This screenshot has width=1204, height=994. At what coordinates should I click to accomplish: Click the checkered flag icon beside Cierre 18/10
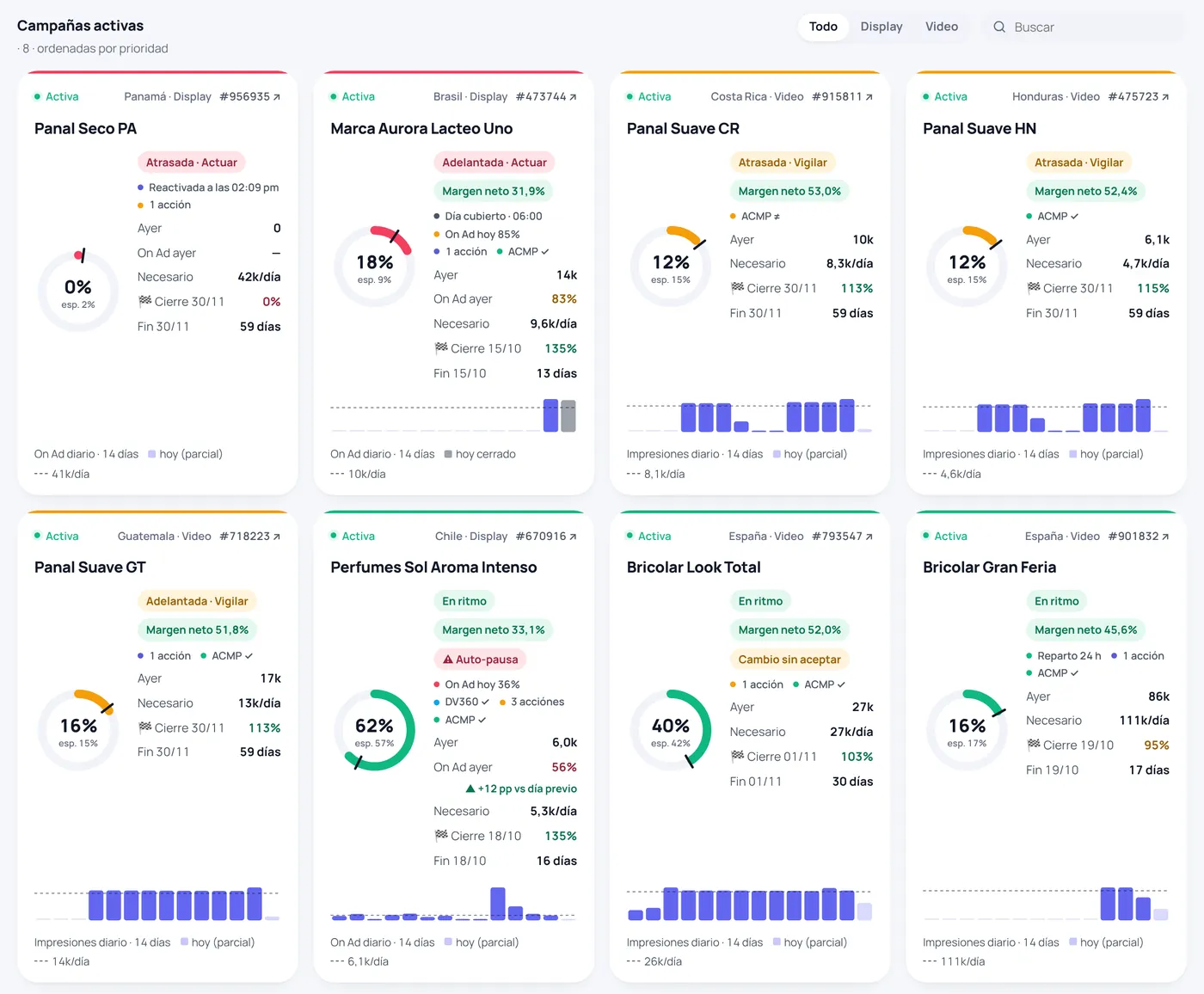coord(441,835)
